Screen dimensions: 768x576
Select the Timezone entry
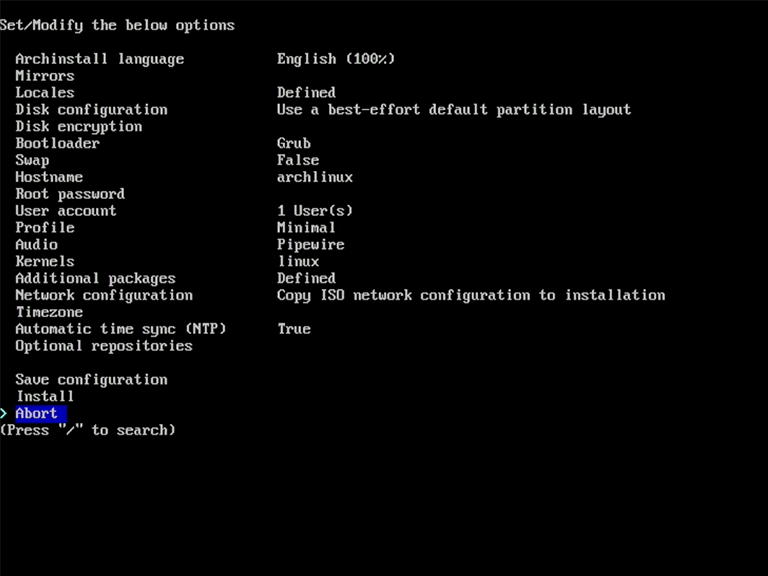point(49,312)
